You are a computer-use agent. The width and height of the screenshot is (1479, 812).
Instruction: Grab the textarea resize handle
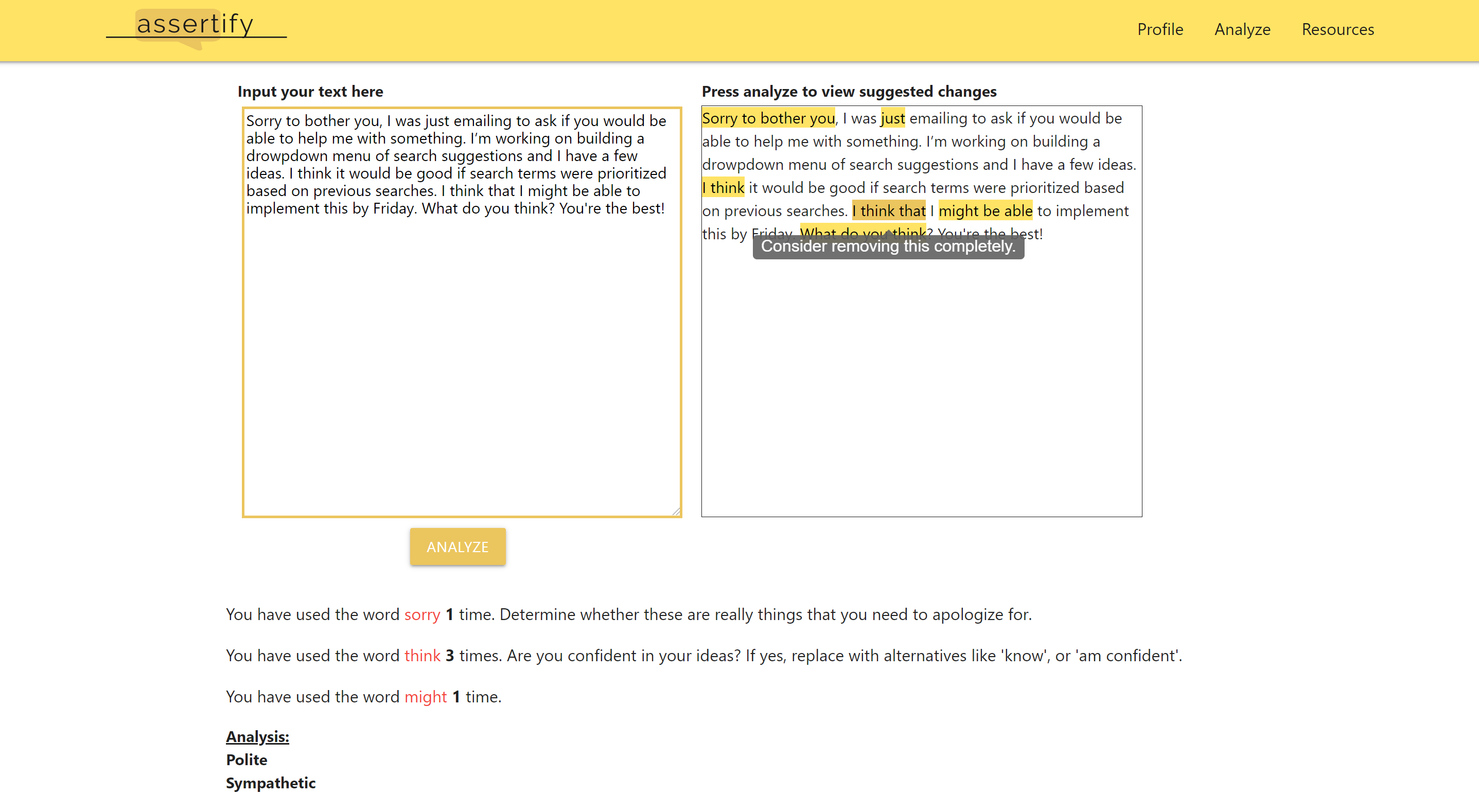[676, 511]
